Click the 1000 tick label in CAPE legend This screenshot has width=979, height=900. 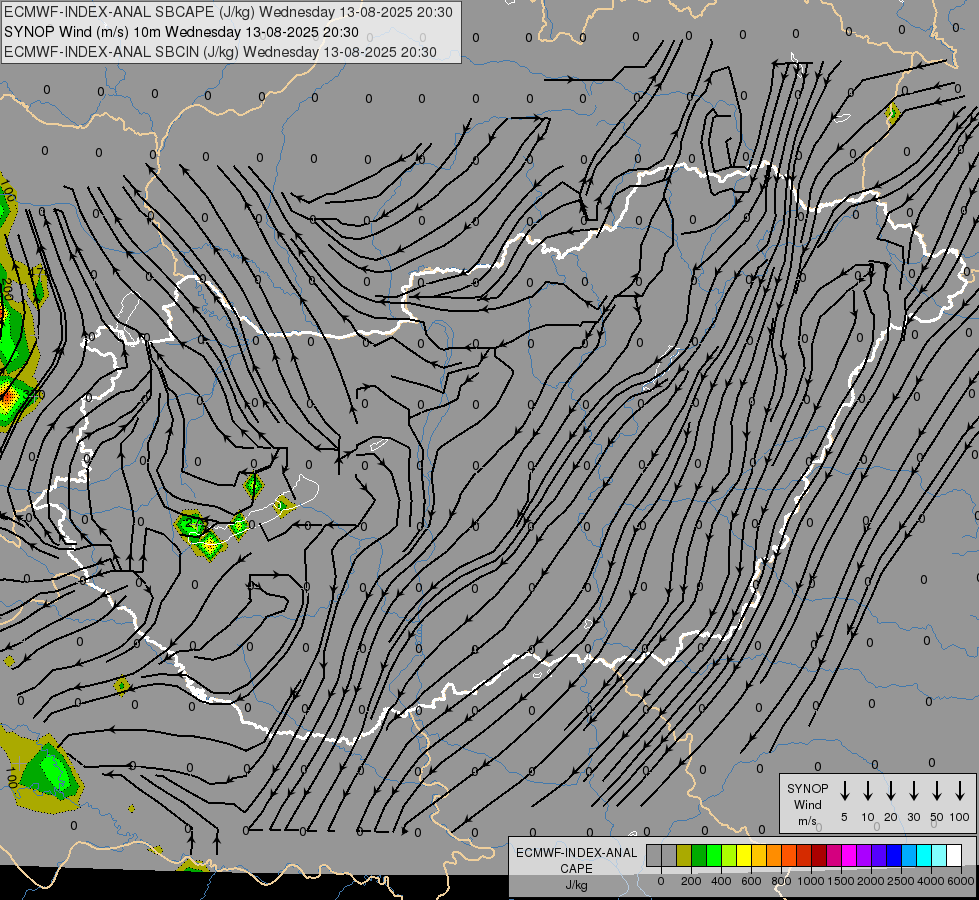[811, 881]
